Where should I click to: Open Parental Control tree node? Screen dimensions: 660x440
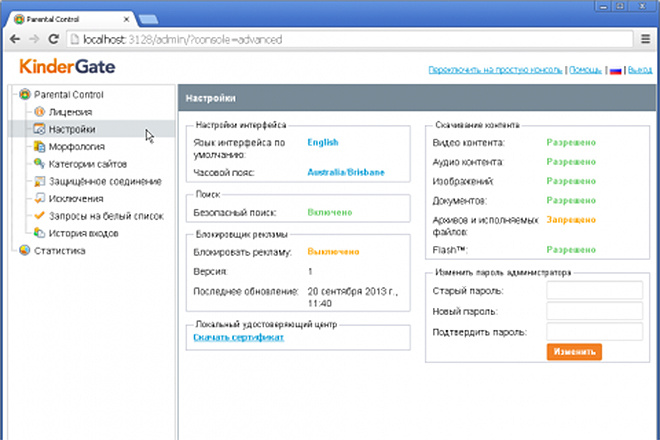point(69,95)
